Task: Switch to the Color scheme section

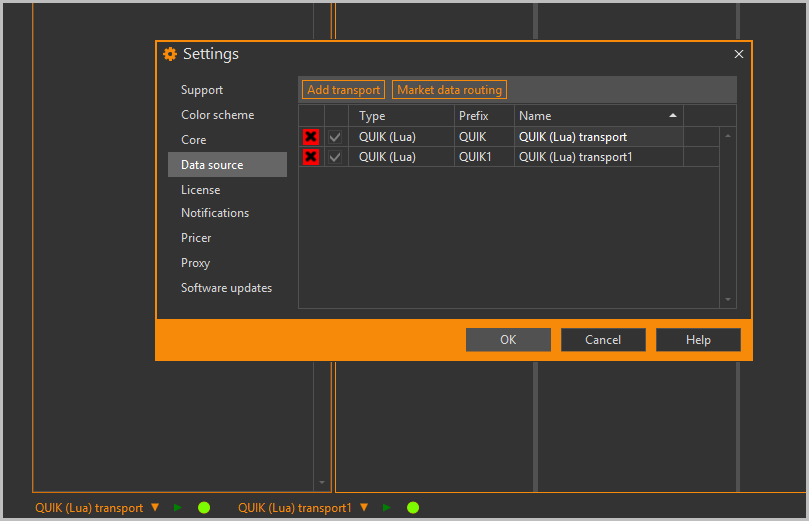Action: click(218, 115)
